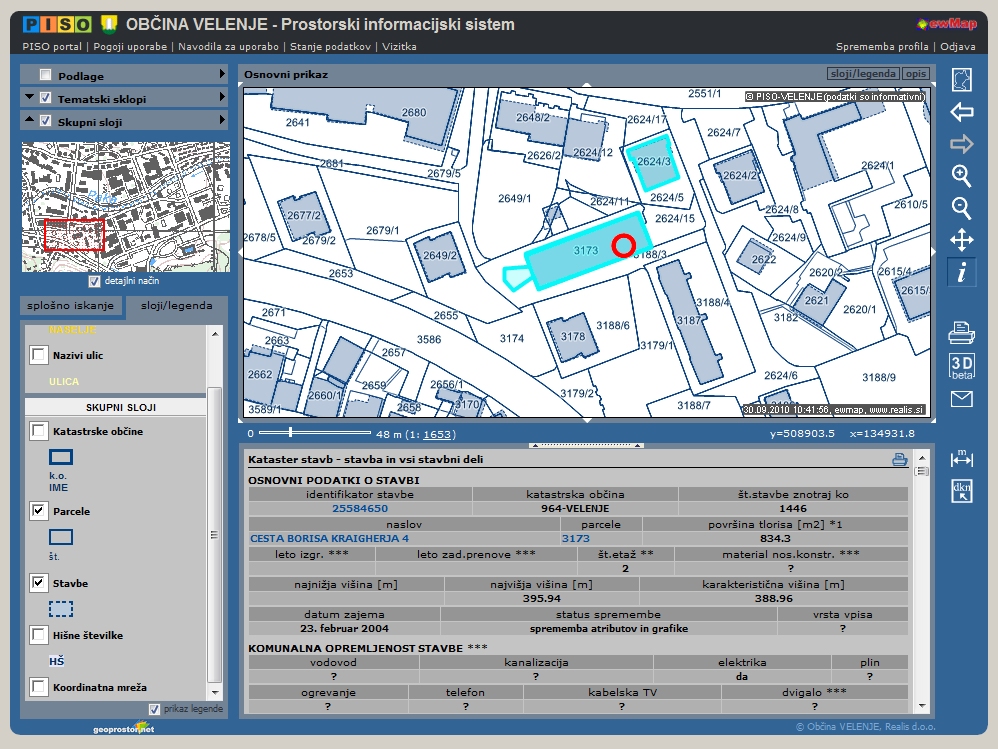The height and width of the screenshot is (749, 998).
Task: Uncheck the Parcele layer checkbox
Action: (x=38, y=511)
